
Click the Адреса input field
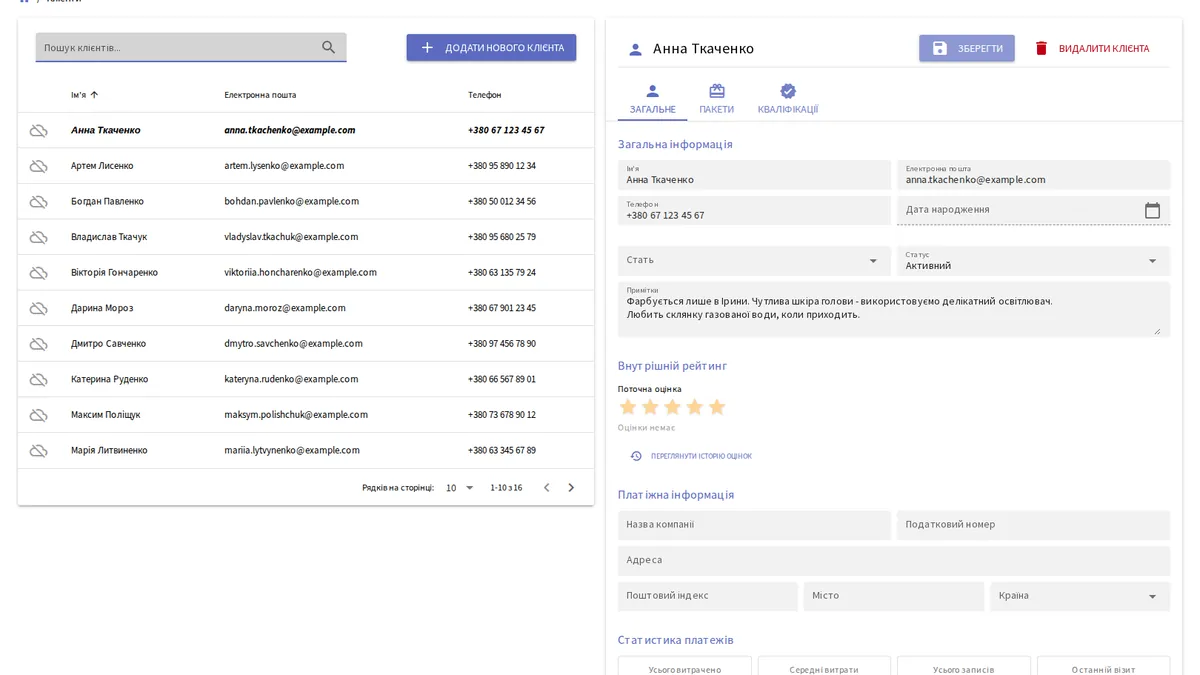point(894,560)
